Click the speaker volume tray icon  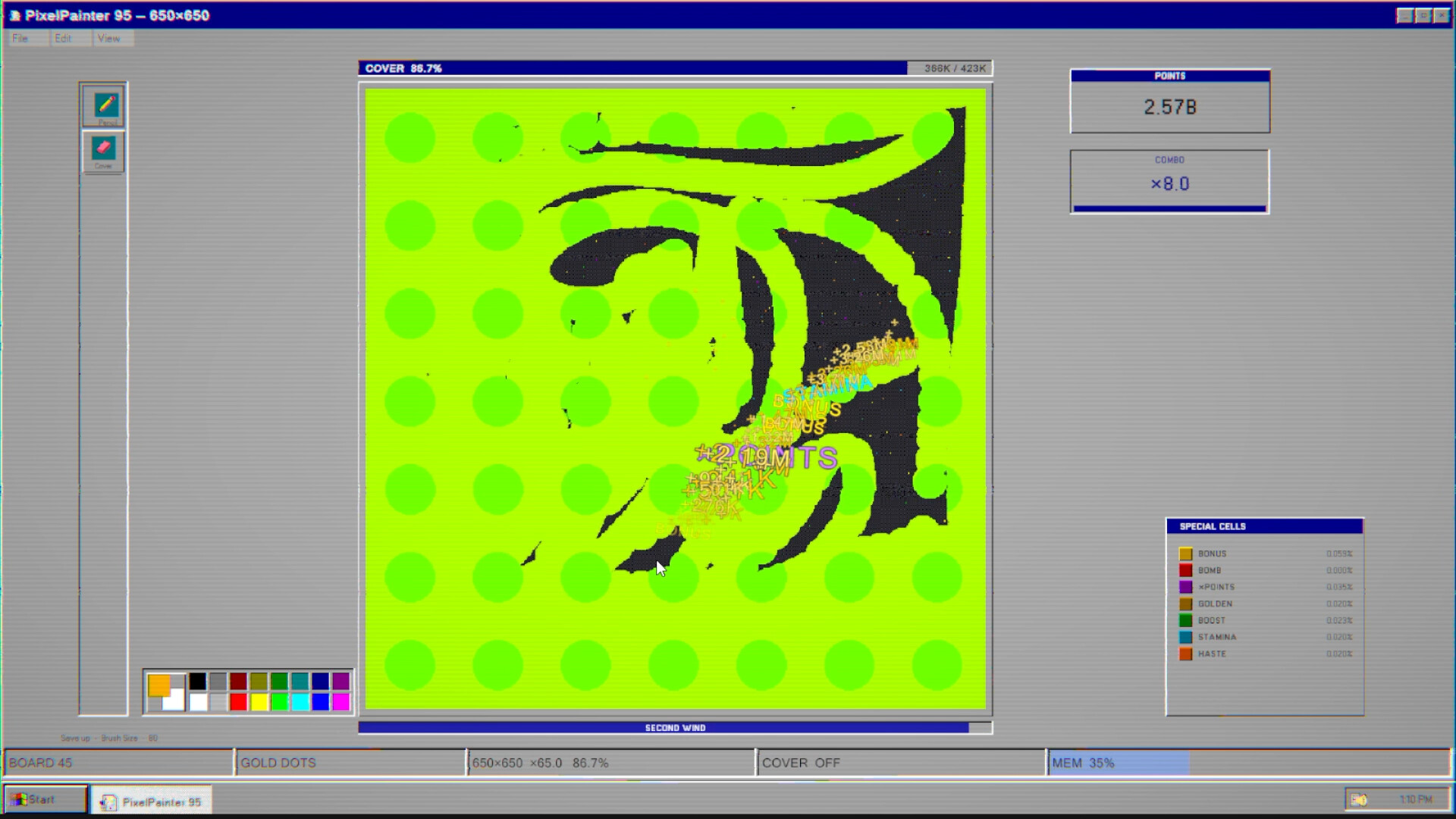[1359, 799]
